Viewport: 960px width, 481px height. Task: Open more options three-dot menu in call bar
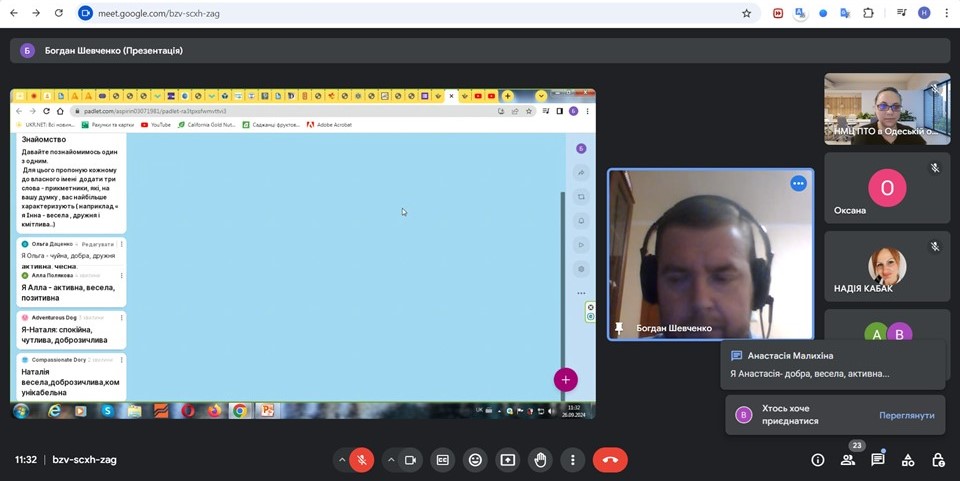coord(573,460)
